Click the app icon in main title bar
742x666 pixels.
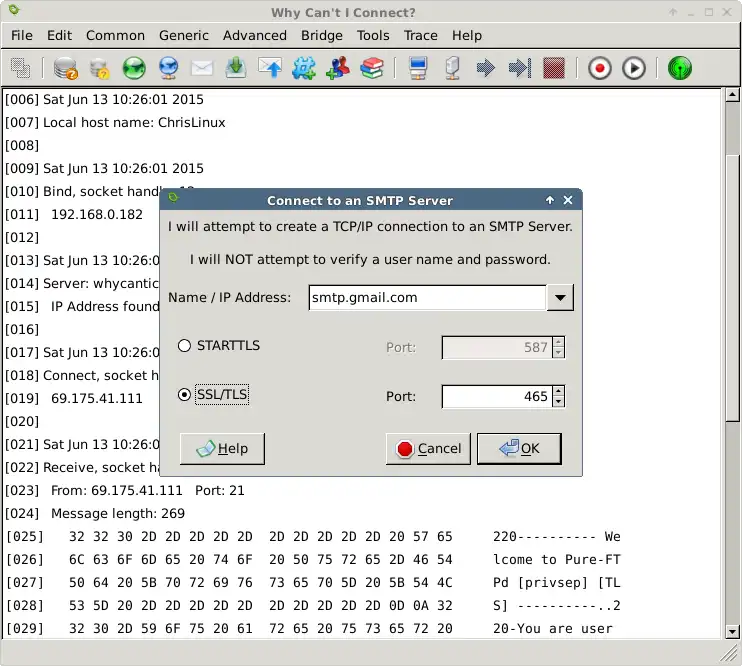(14, 9)
